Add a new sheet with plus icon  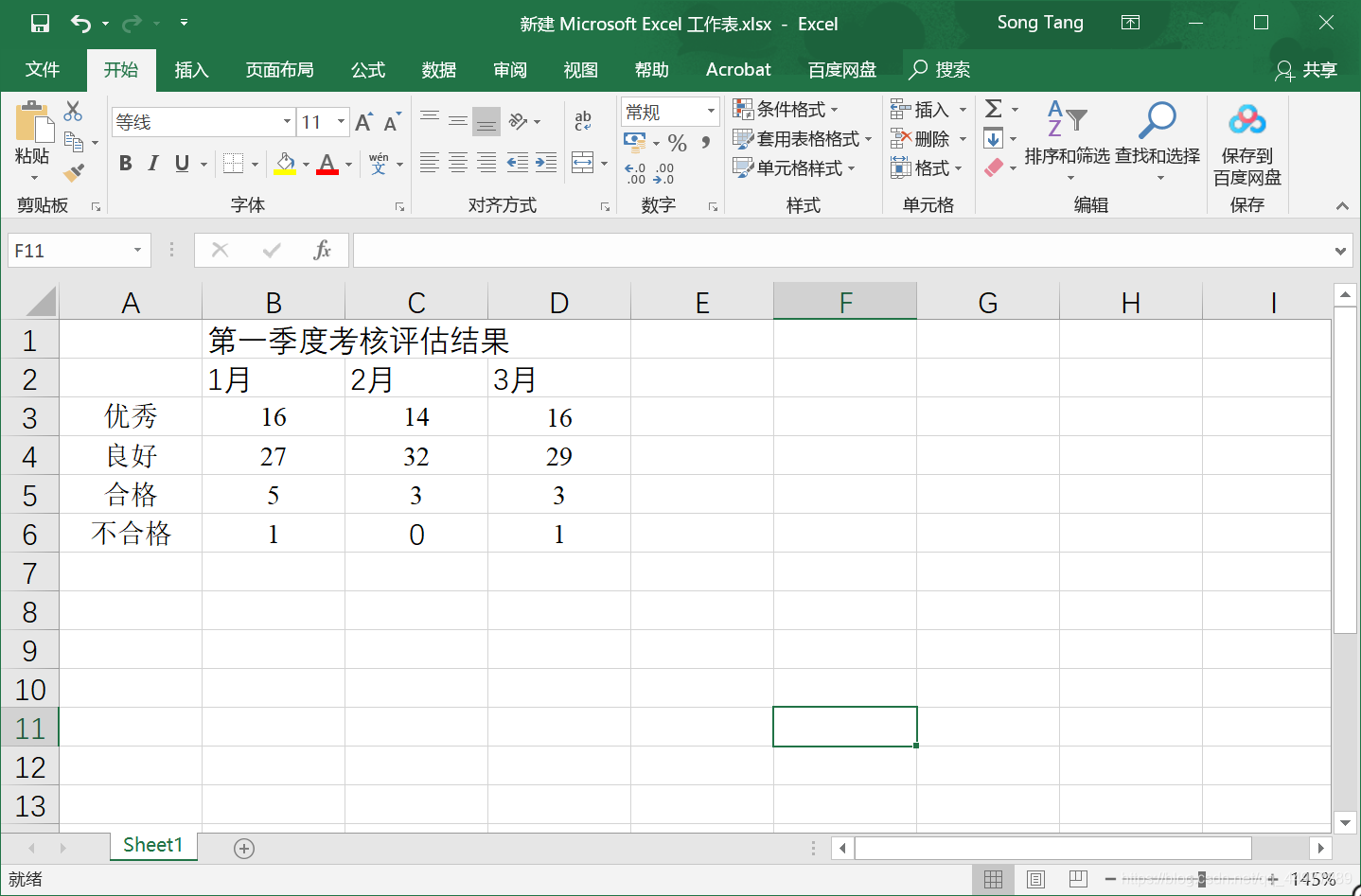click(x=244, y=849)
